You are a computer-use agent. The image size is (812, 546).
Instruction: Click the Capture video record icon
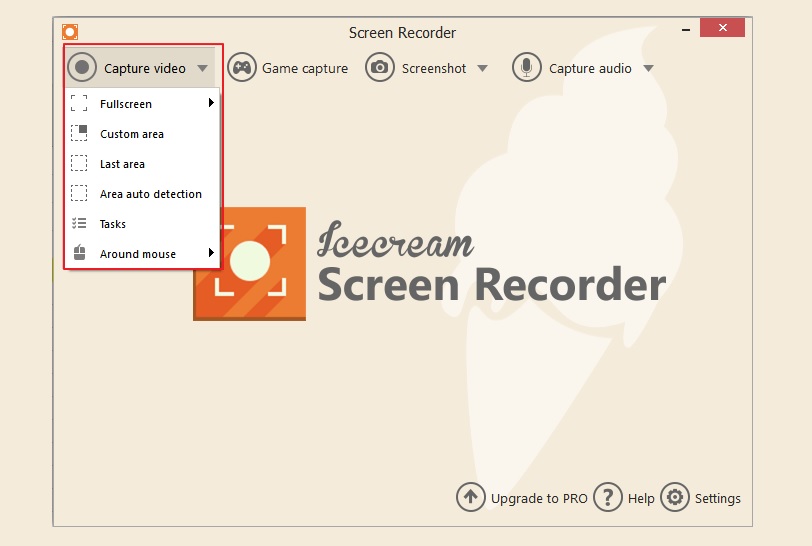pyautogui.click(x=82, y=67)
